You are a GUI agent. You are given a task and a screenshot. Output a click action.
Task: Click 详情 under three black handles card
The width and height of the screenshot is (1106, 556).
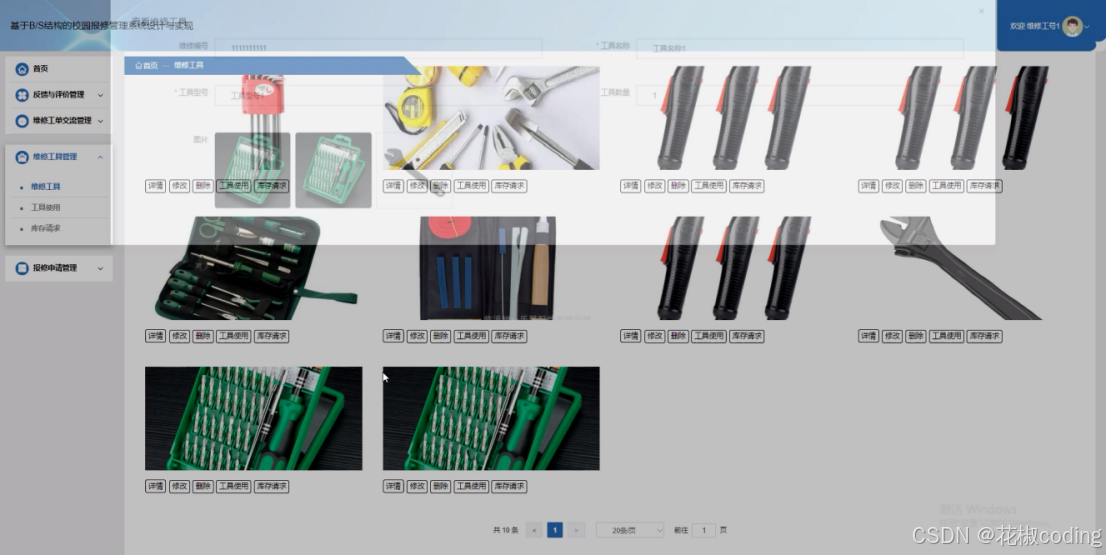tap(631, 337)
